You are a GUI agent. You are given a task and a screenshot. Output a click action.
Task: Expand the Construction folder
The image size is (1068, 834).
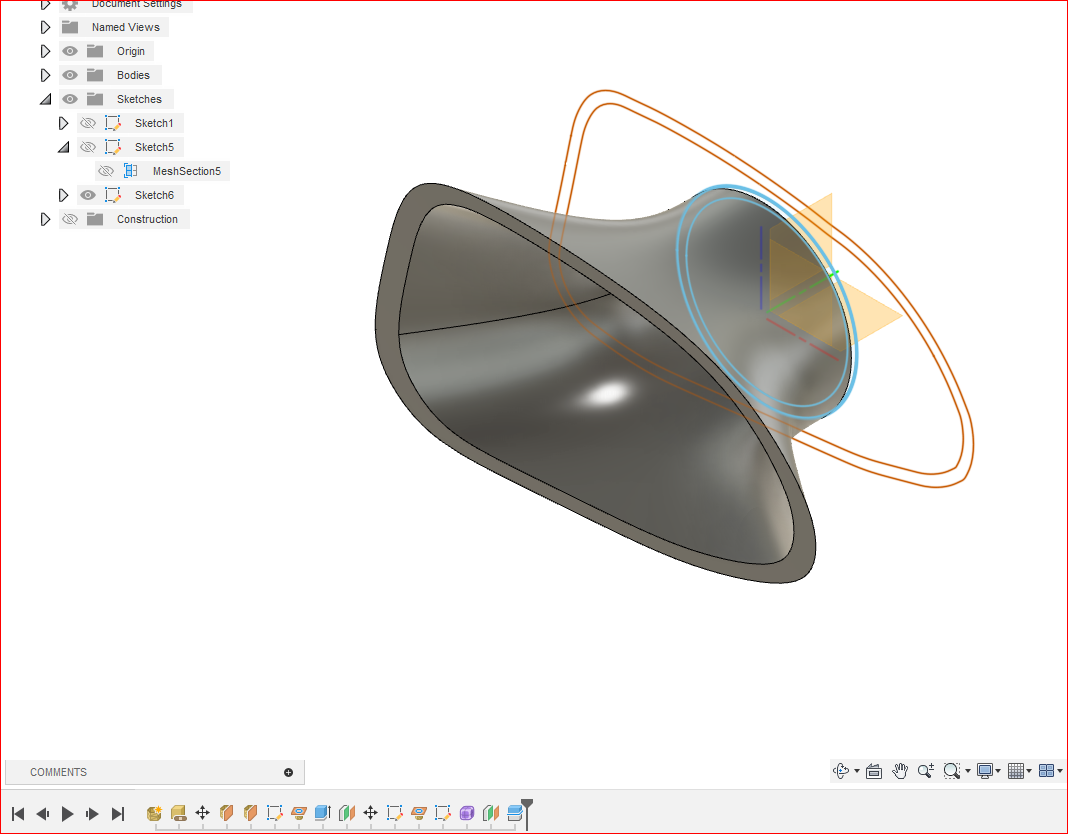click(x=45, y=218)
